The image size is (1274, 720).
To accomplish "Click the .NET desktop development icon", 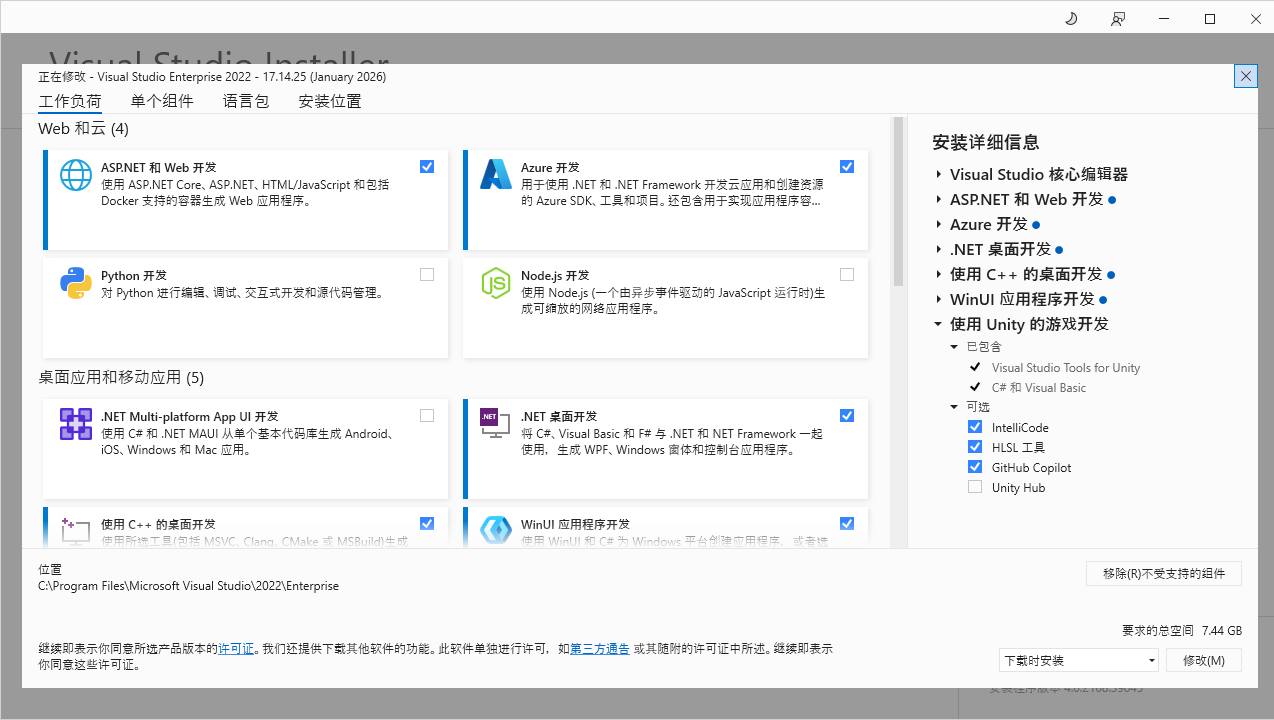I will coord(496,424).
